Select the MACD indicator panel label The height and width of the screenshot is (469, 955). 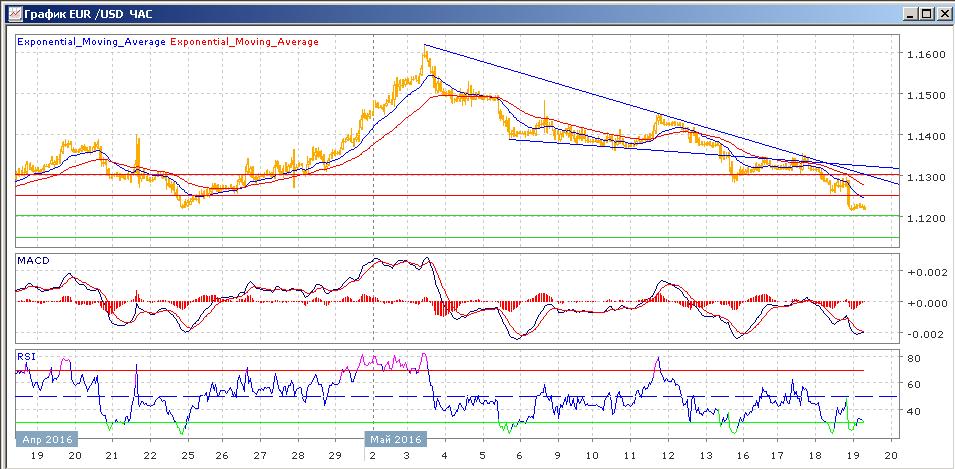[x=33, y=261]
